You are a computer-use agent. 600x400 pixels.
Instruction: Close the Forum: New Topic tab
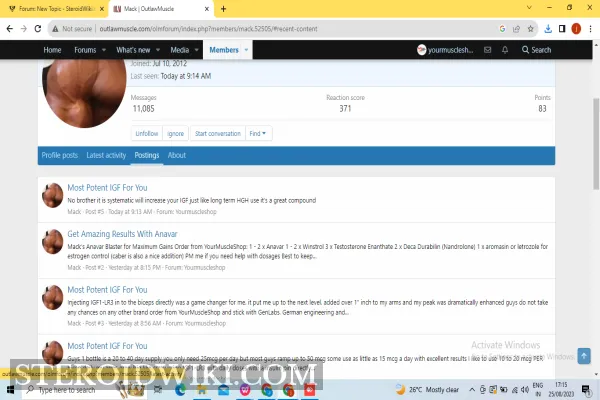pos(102,9)
